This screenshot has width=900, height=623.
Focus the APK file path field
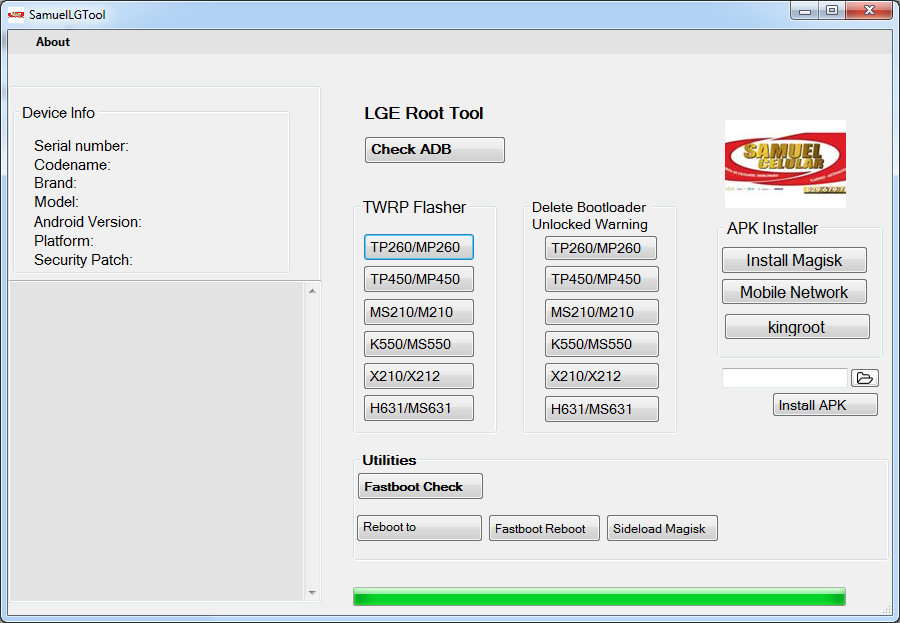pos(785,378)
